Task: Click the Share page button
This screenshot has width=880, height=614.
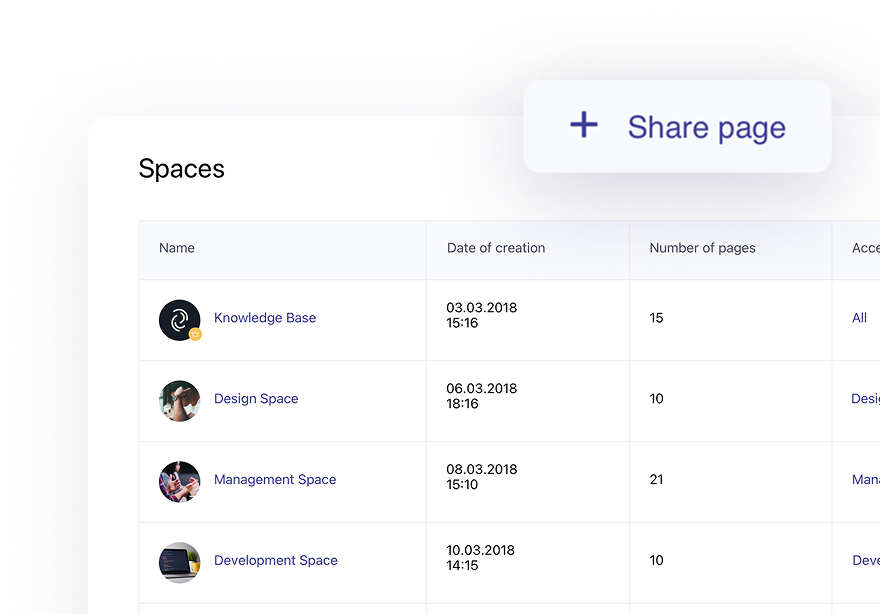Action: pos(677,125)
